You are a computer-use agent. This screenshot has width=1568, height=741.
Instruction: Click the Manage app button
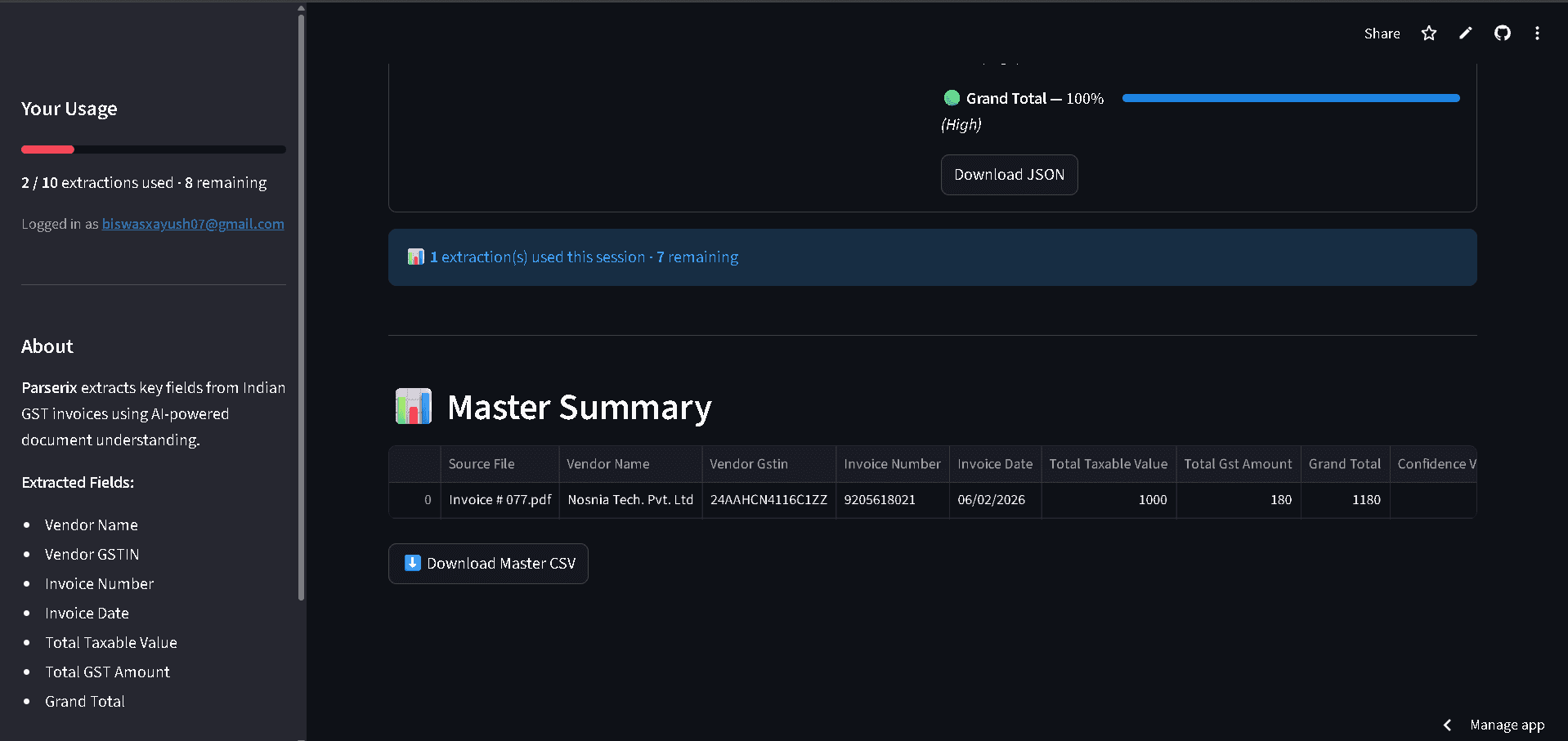coord(1507,725)
